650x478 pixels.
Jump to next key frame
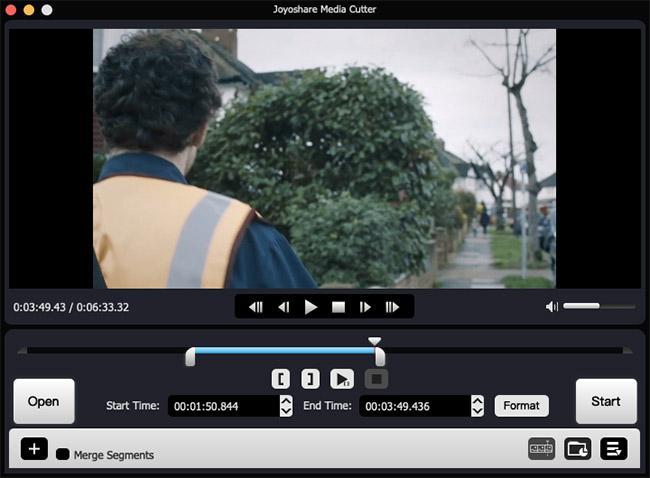[x=392, y=307]
